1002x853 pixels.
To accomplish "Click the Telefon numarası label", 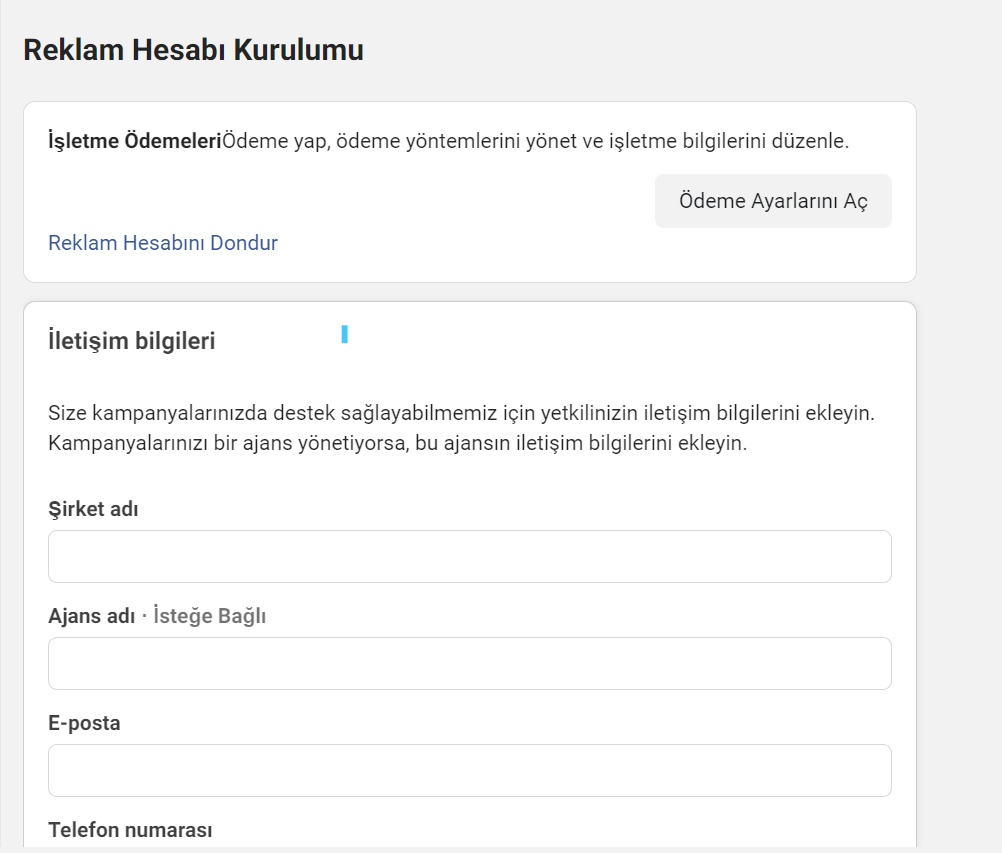I will (130, 829).
